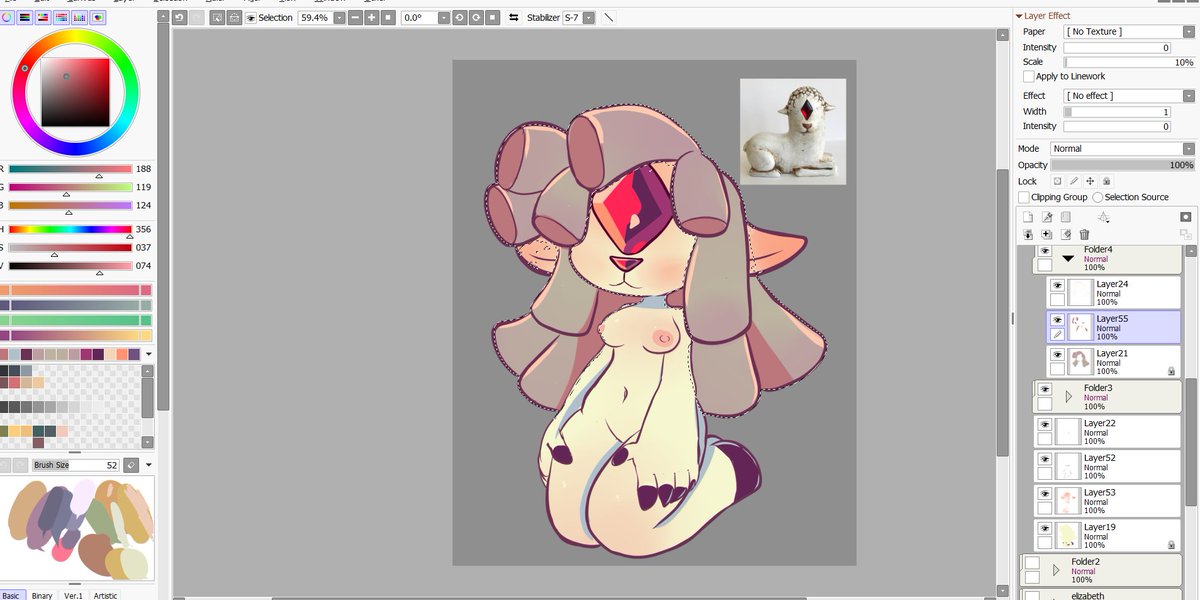The height and width of the screenshot is (600, 1200).
Task: Switch to the Basic brush tab
Action: coord(11,595)
